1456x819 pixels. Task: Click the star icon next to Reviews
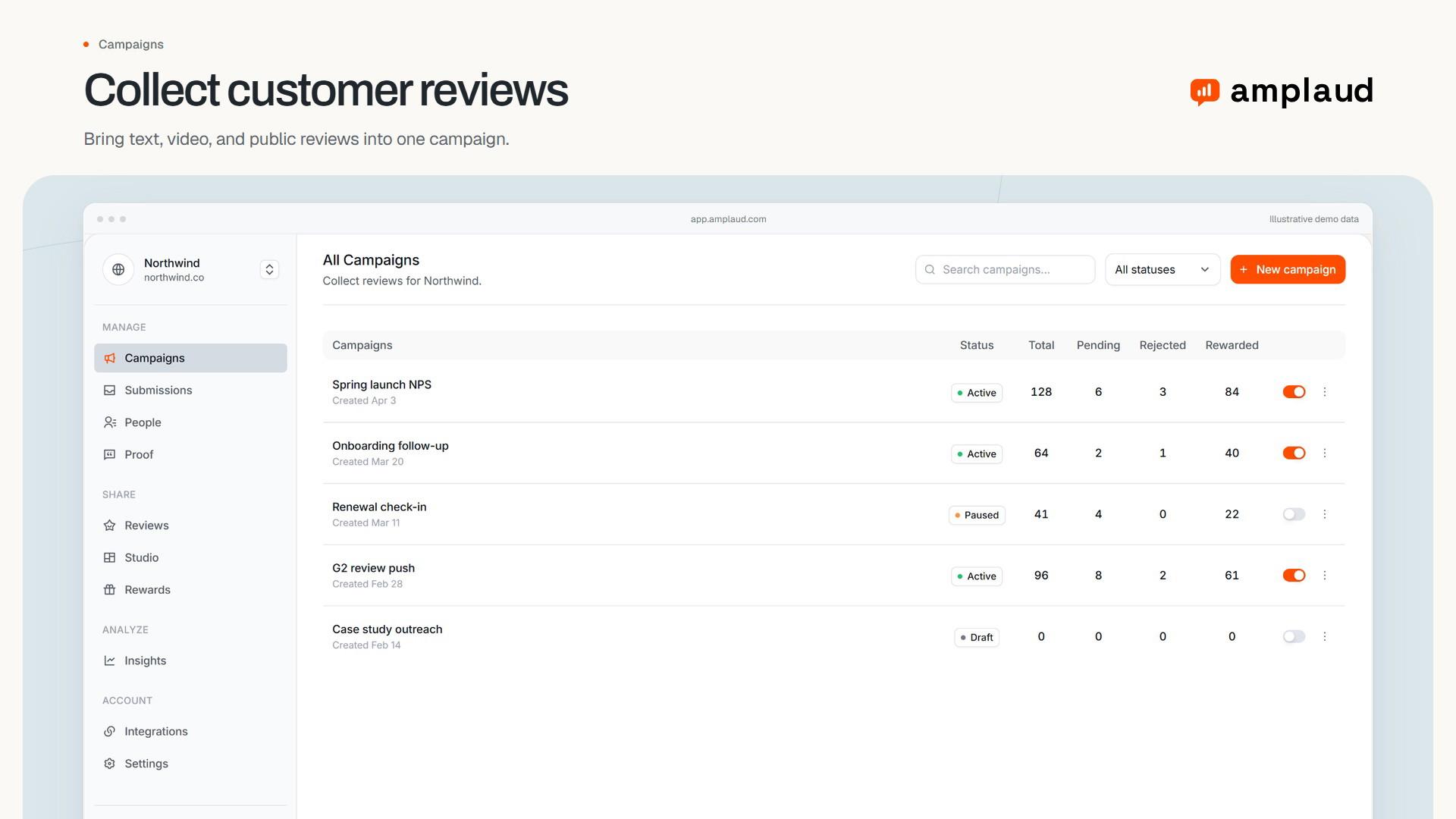click(x=110, y=526)
